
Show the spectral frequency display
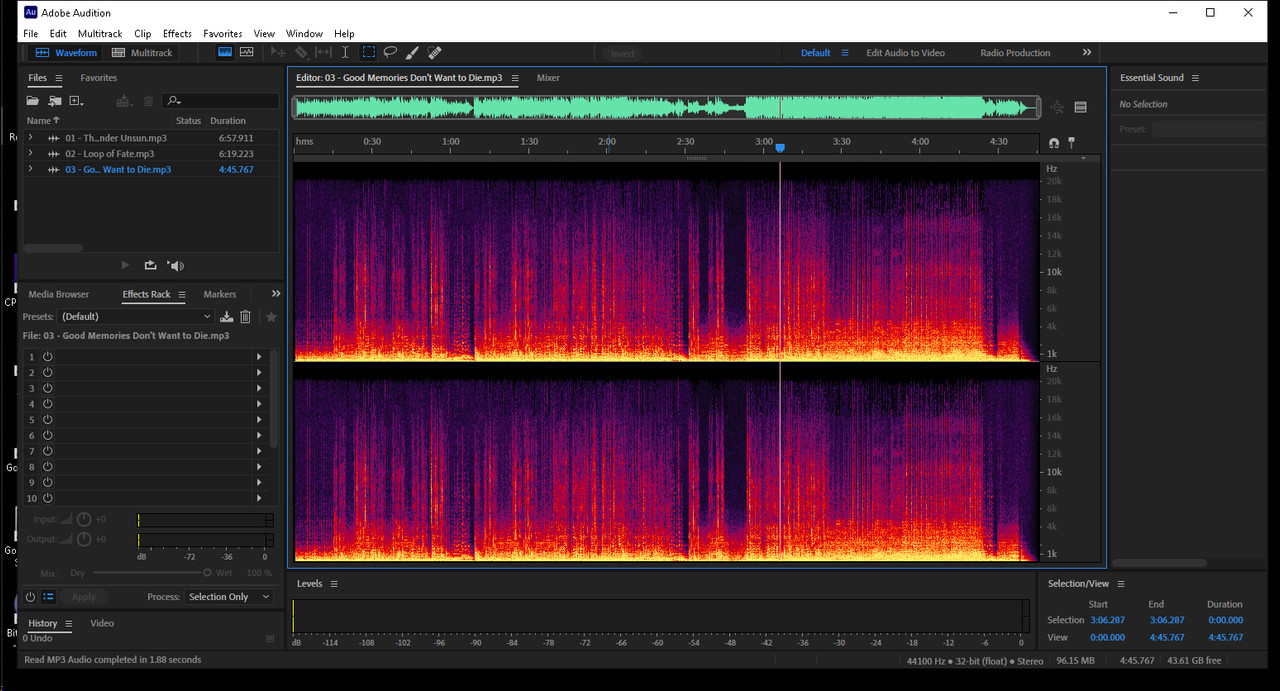click(225, 52)
